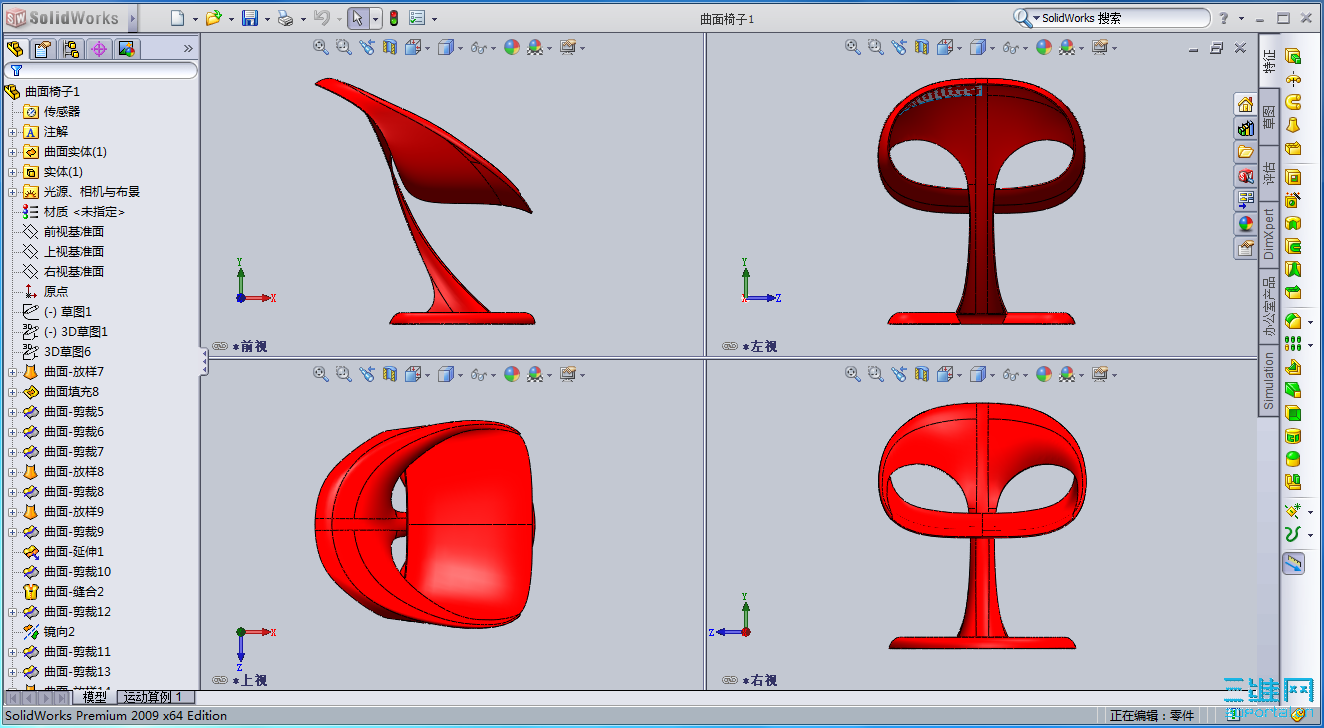Click Edit Appearance color ball in front view
This screenshot has width=1324, height=728.
point(512,47)
